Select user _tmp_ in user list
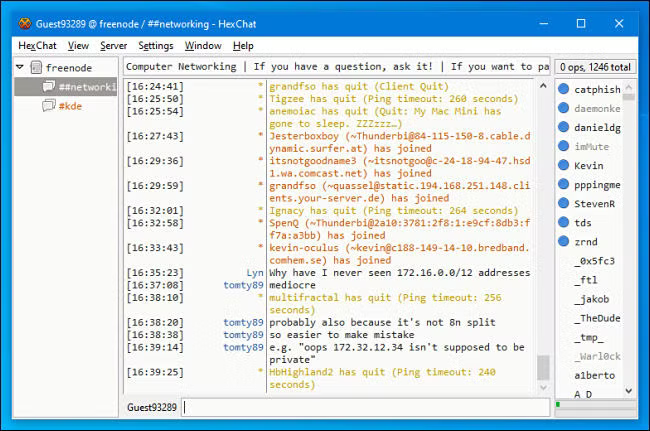The image size is (650, 431). [x=589, y=337]
